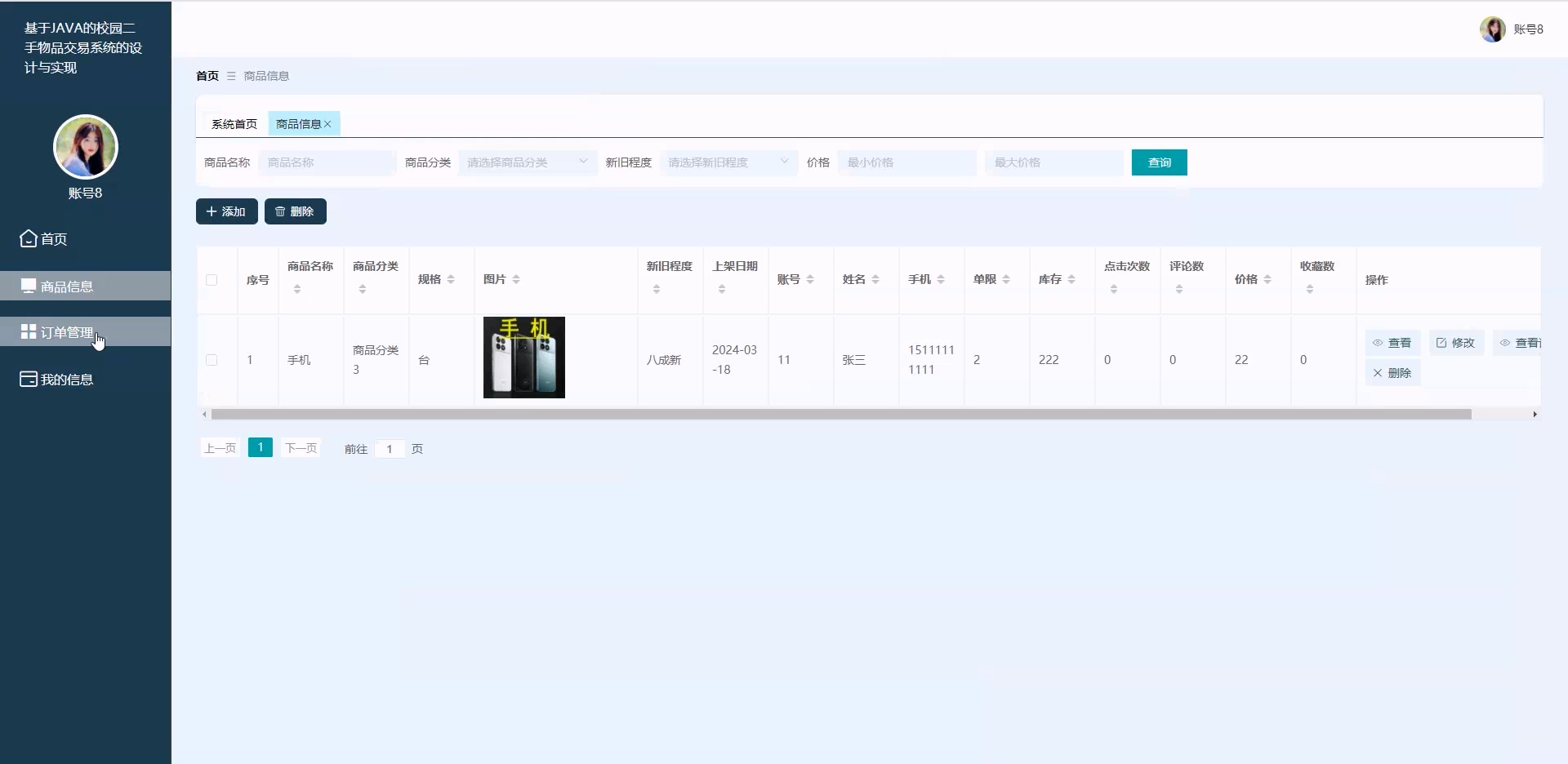Click the 查看 button in the 手机 row

click(1393, 343)
